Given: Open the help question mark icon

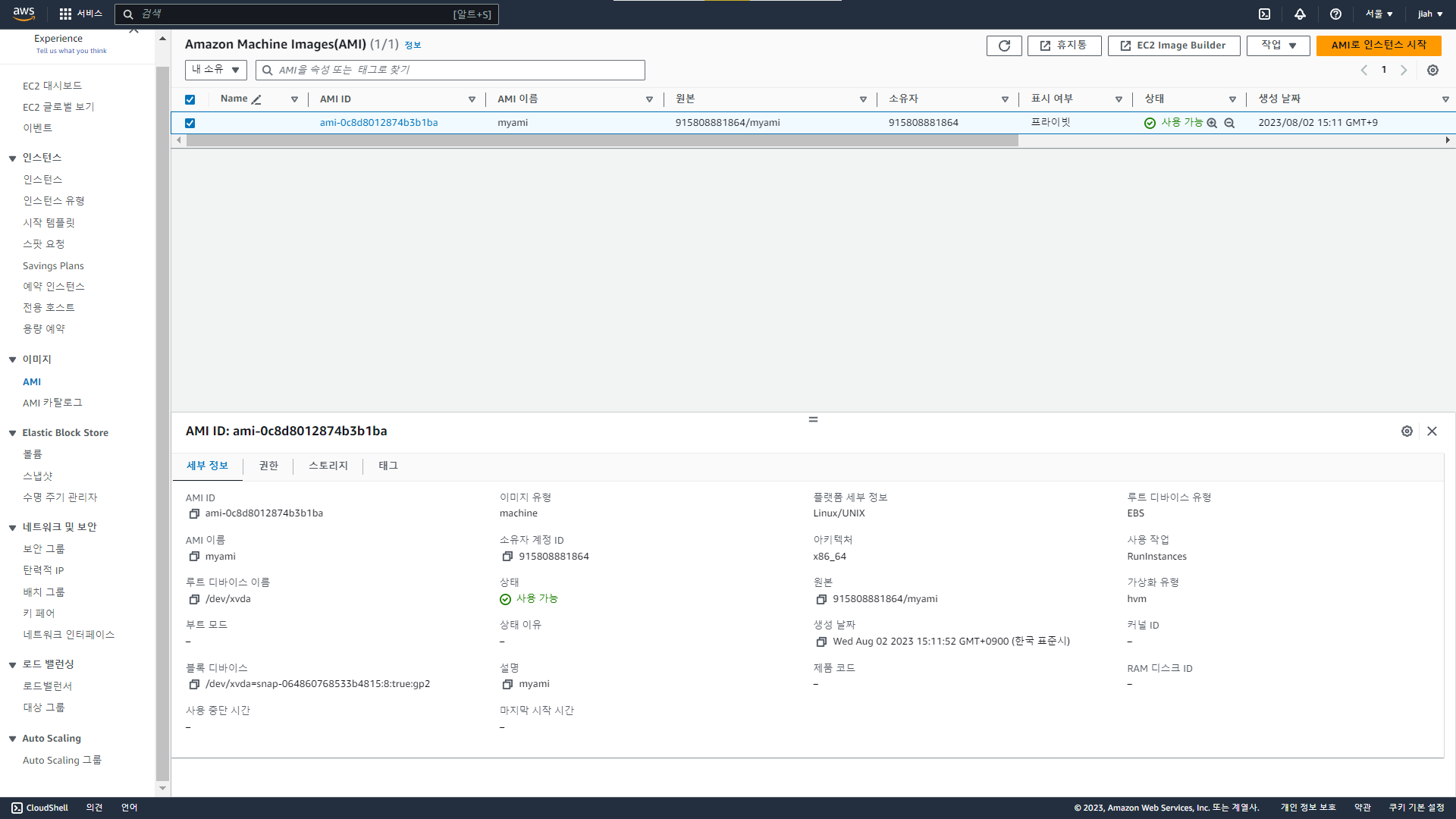Looking at the screenshot, I should (1335, 14).
